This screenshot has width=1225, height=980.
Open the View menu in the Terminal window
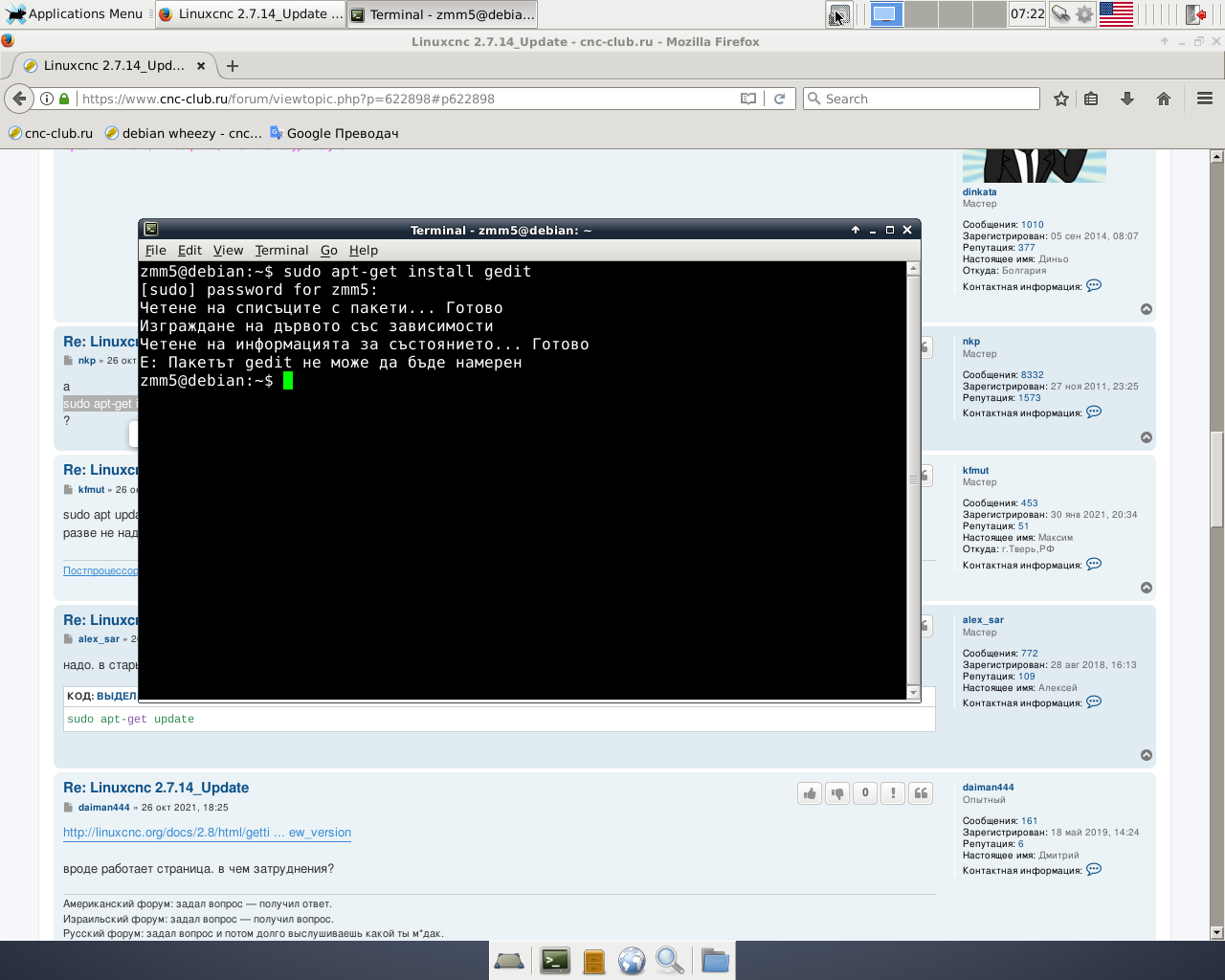[228, 251]
